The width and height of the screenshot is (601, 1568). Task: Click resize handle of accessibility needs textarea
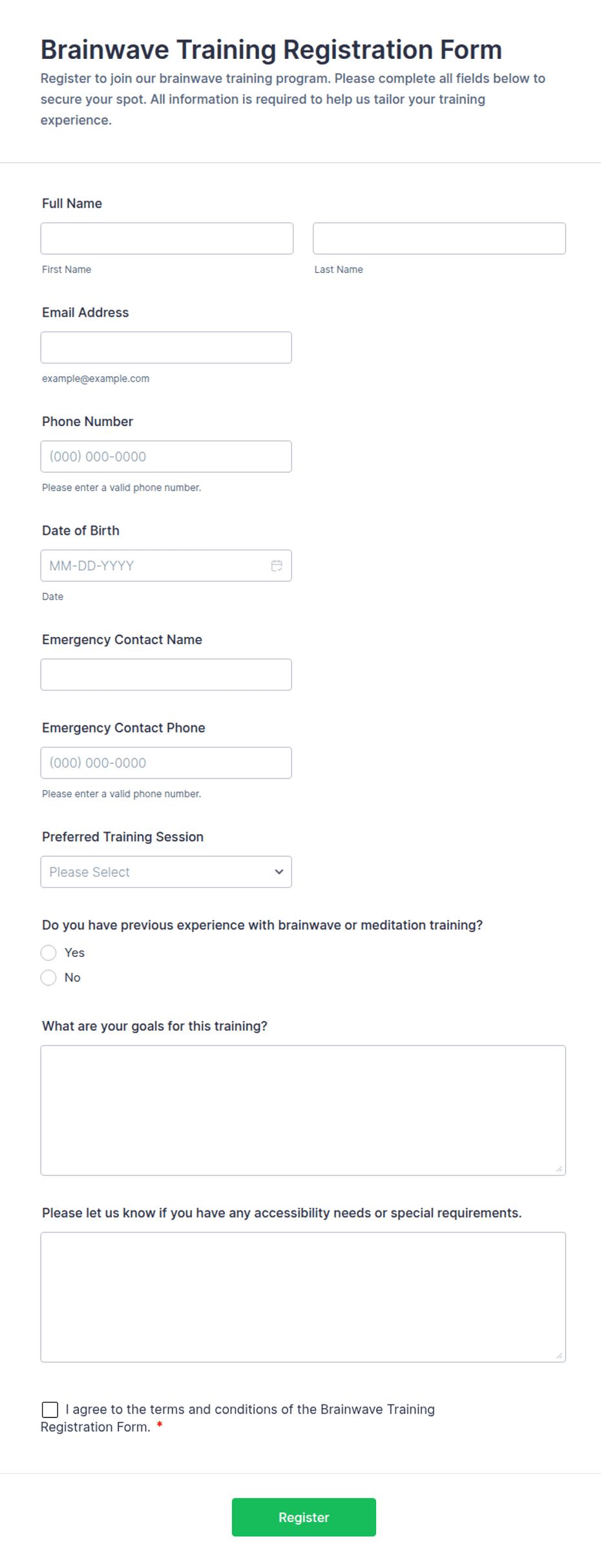click(x=559, y=1355)
